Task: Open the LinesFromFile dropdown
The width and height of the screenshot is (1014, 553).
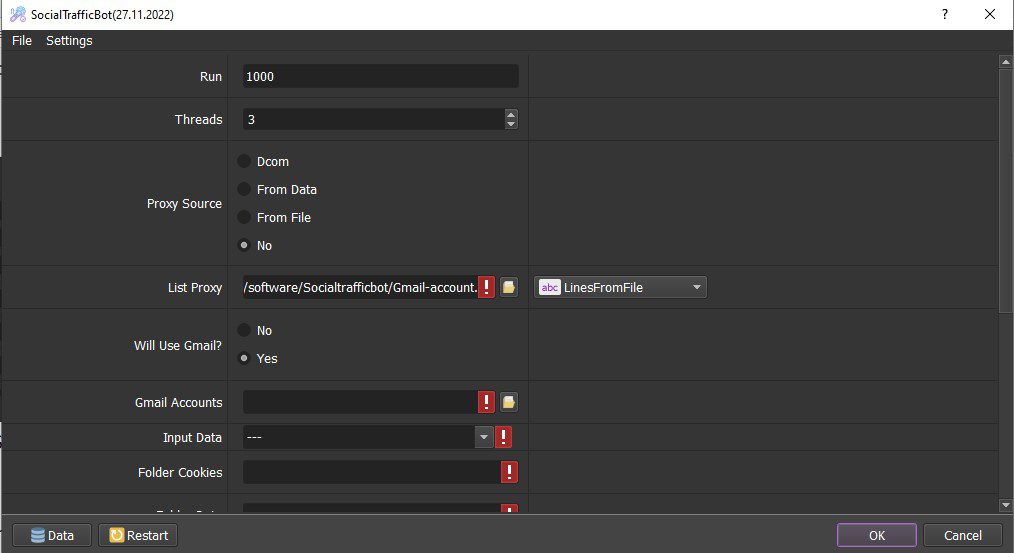Action: [620, 287]
